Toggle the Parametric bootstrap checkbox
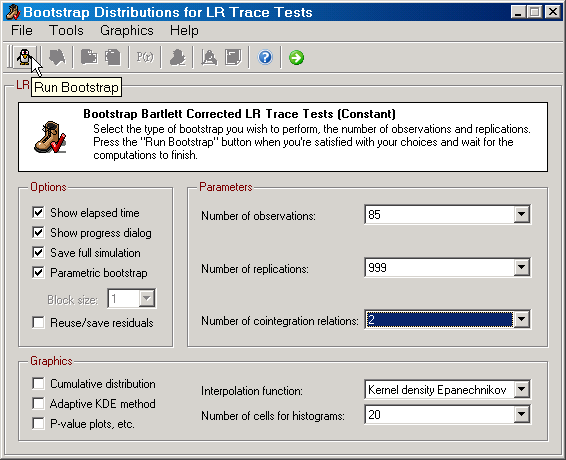Viewport: 566px width, 460px height. (x=38, y=272)
